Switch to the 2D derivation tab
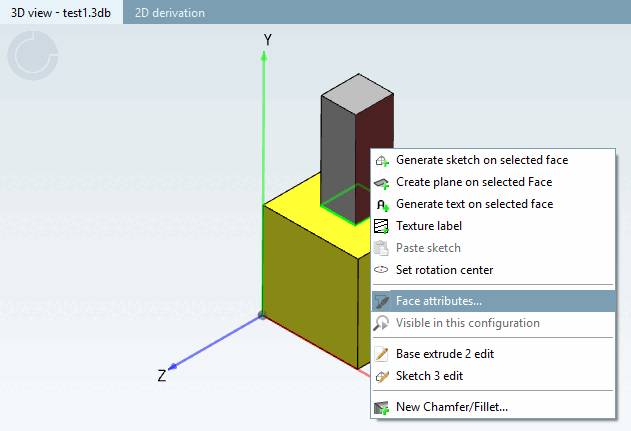Image resolution: width=631 pixels, height=431 pixels. 169,13
